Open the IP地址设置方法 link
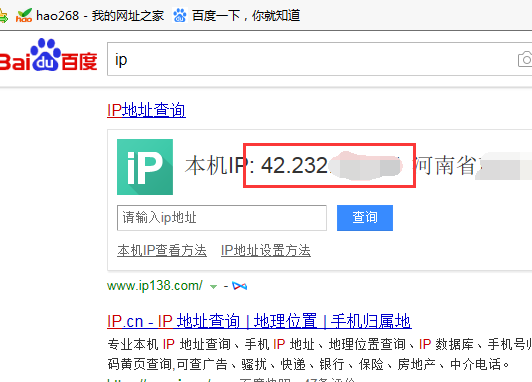Viewport: 532px width, 382px height. 266,250
